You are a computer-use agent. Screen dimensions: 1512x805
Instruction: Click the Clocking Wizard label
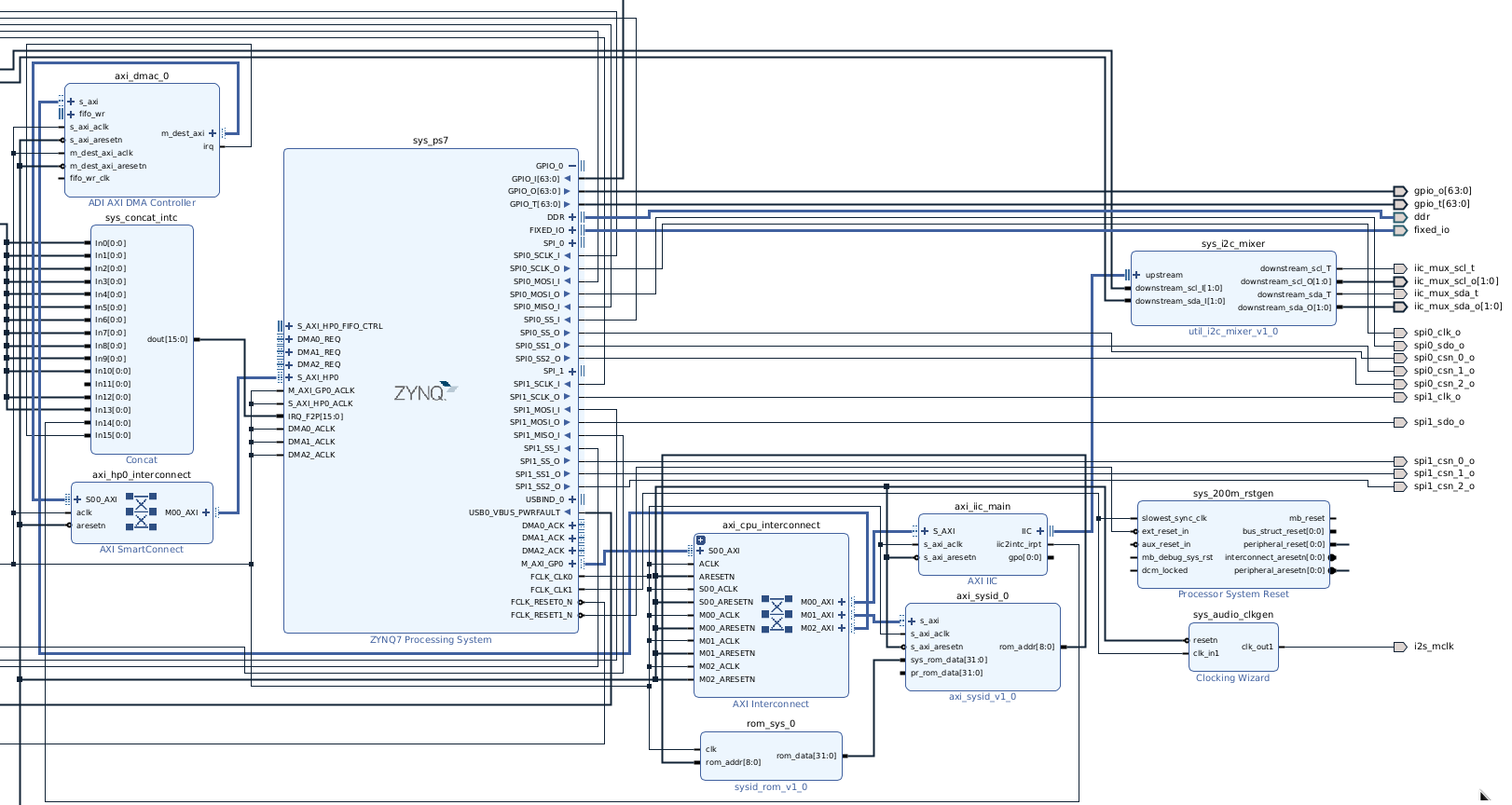pyautogui.click(x=1232, y=678)
